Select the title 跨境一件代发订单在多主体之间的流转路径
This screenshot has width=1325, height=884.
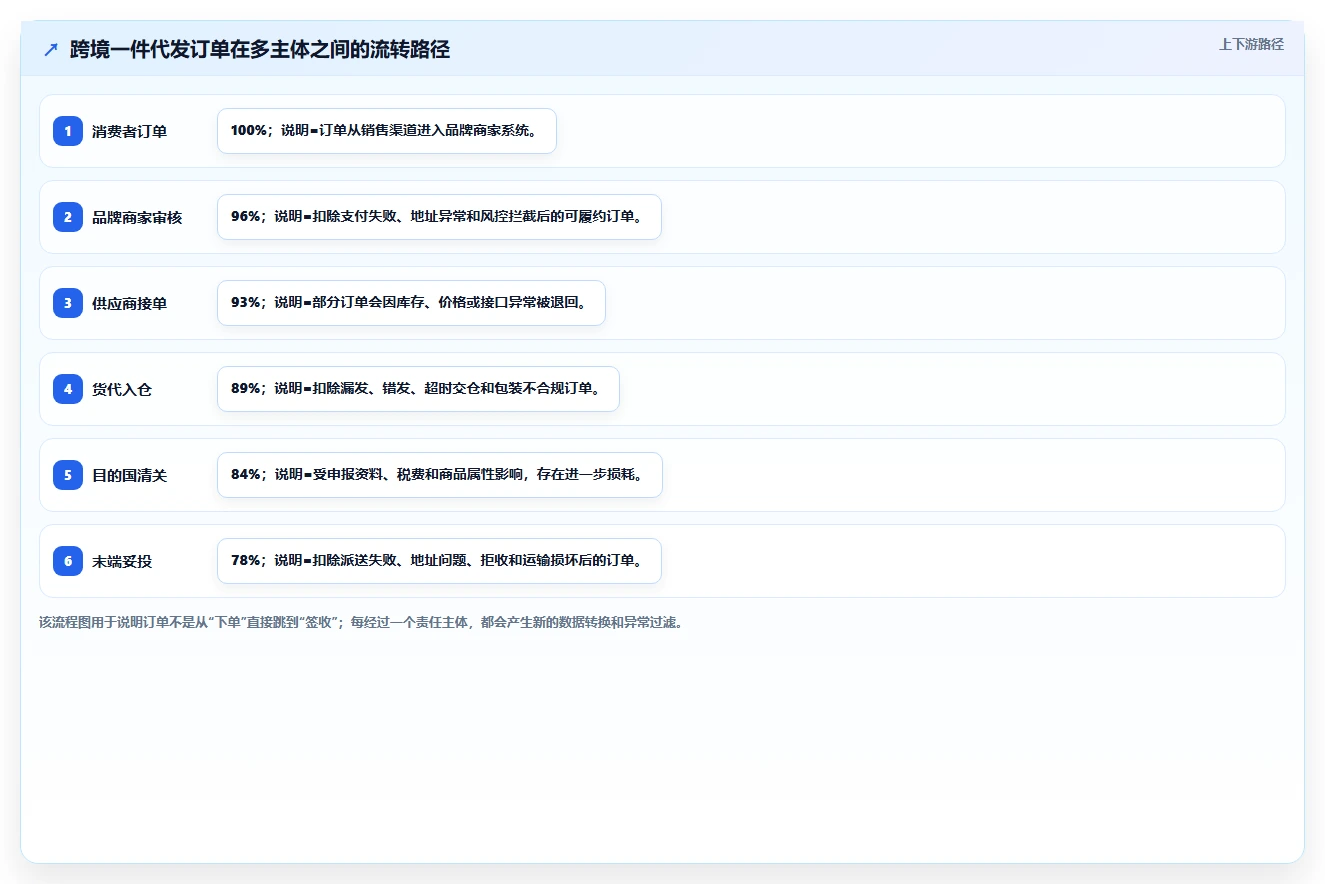[x=260, y=50]
